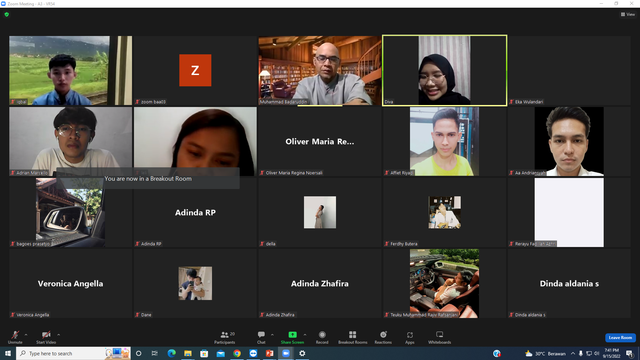Open Google Chrome from taskbar
This screenshot has width=640, height=360.
coord(237,353)
